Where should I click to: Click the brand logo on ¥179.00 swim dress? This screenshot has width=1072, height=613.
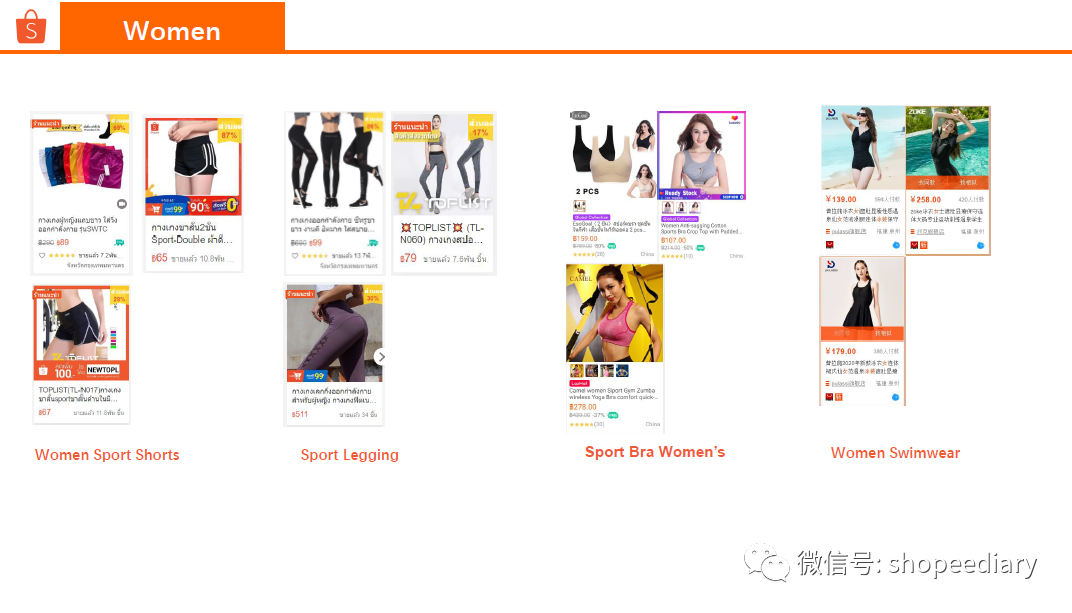pyautogui.click(x=831, y=266)
